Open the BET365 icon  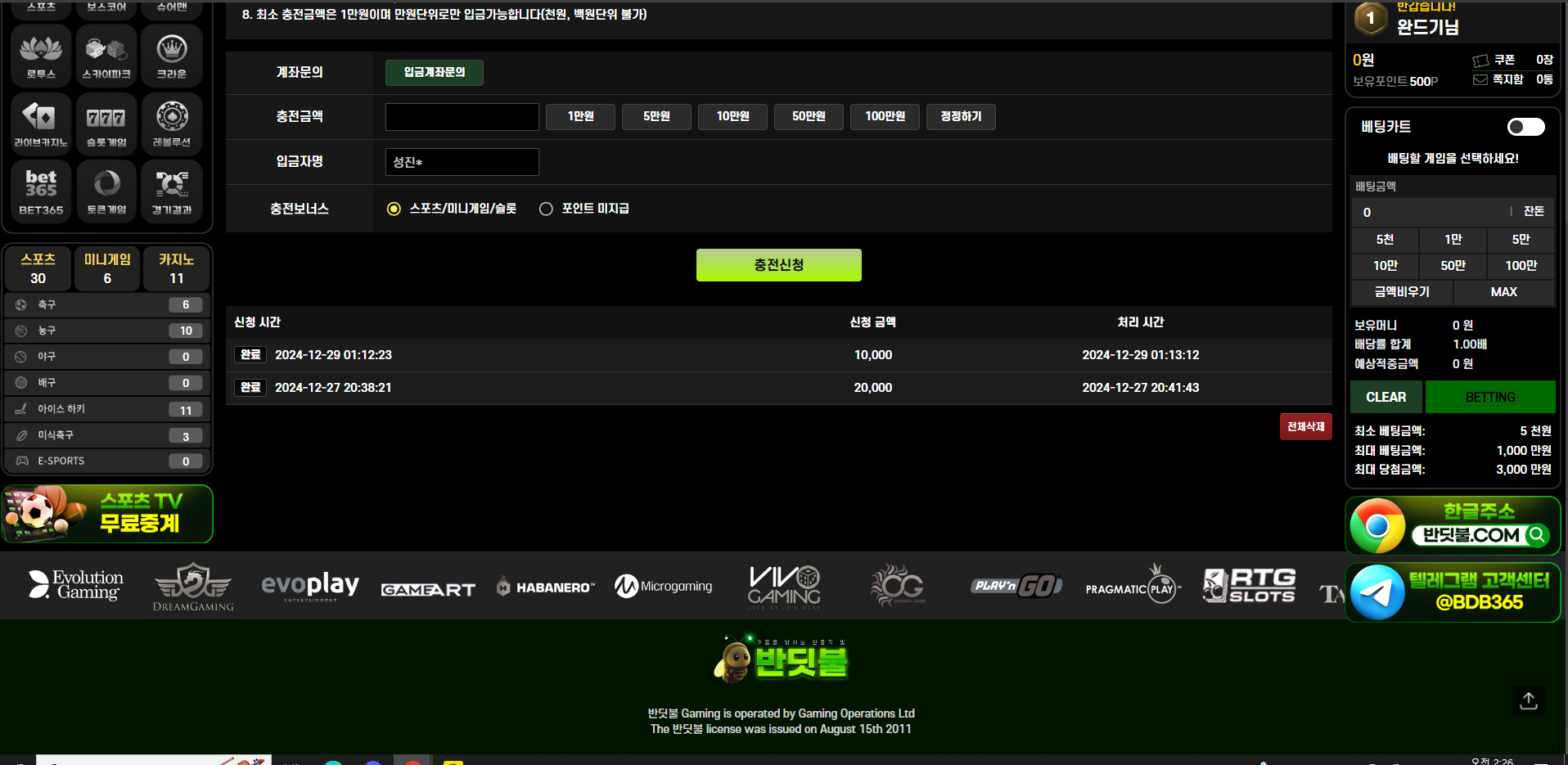(x=41, y=191)
